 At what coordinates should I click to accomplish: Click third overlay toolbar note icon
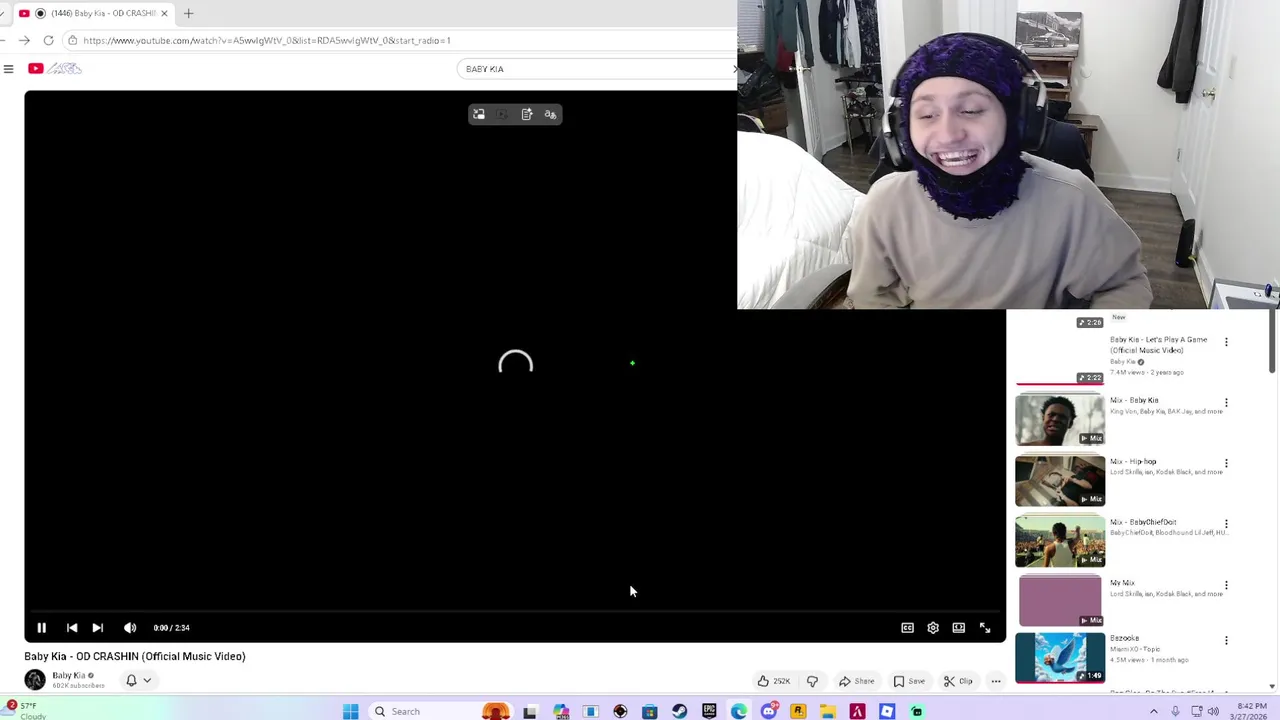point(527,115)
